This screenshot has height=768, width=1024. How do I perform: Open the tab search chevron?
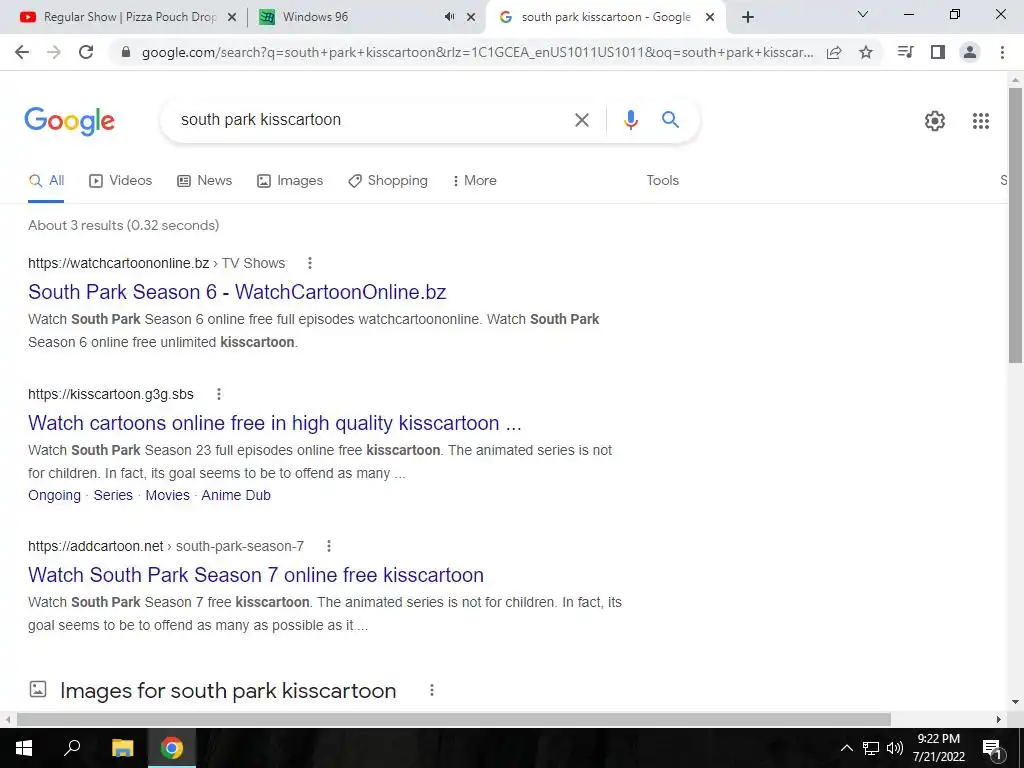tap(863, 14)
